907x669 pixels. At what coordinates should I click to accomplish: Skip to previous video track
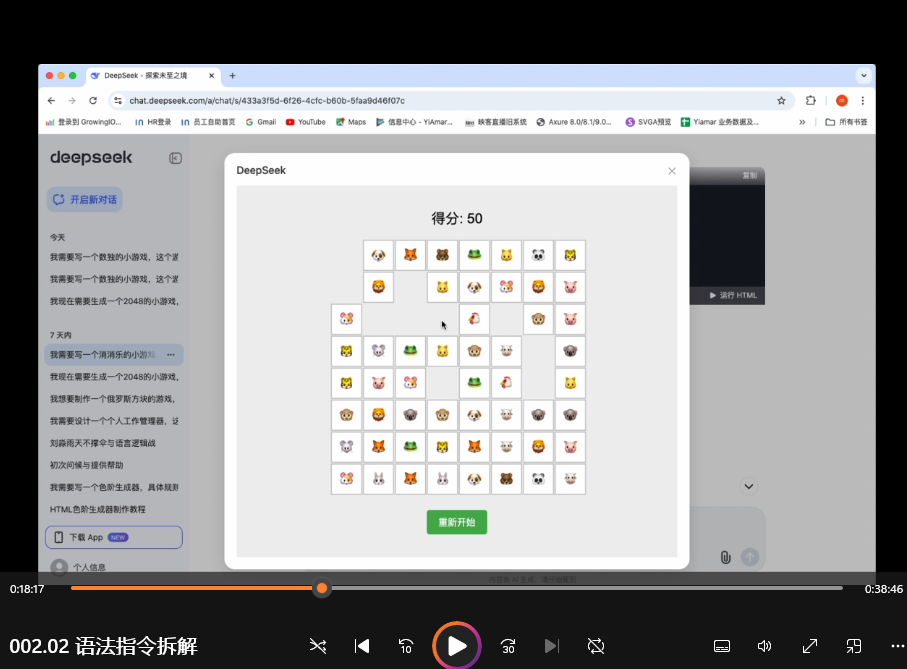coord(362,646)
